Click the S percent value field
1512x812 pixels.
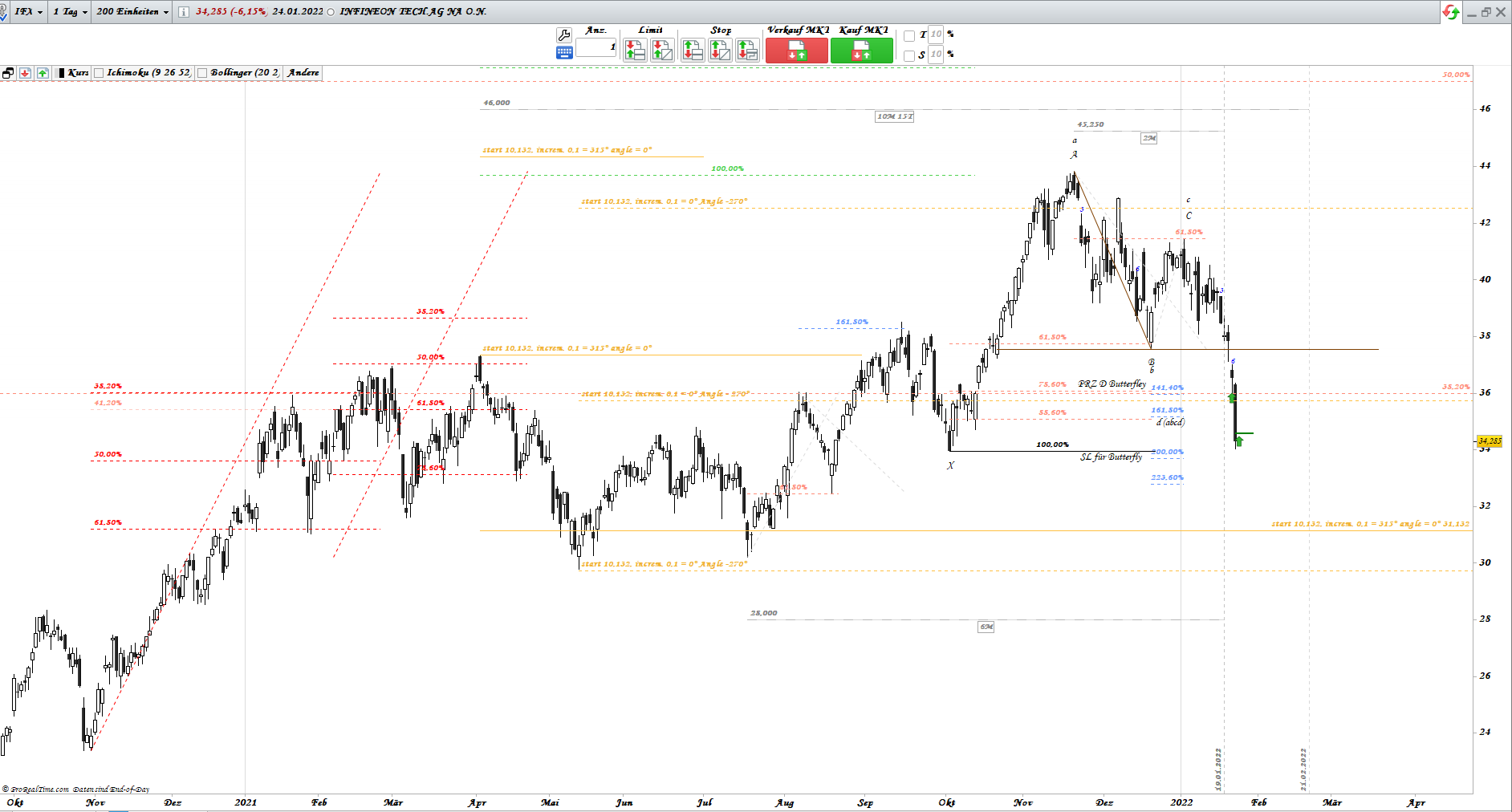(936, 55)
